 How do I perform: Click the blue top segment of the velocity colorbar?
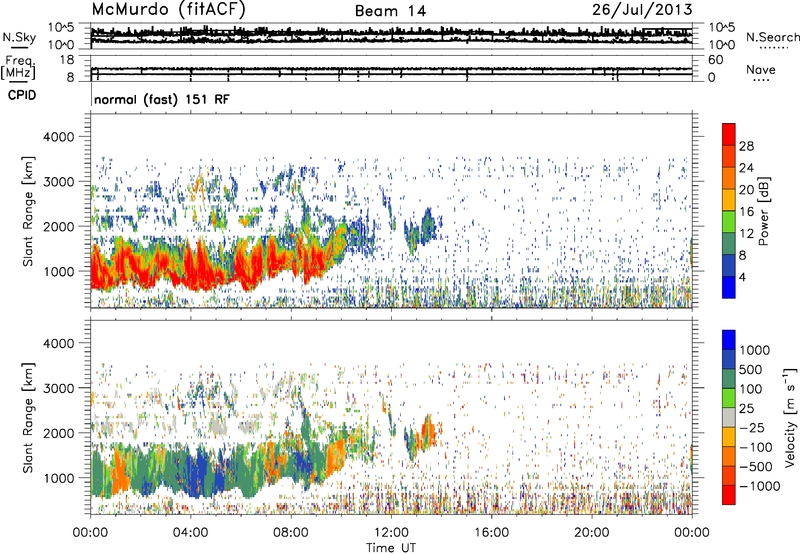click(x=729, y=340)
